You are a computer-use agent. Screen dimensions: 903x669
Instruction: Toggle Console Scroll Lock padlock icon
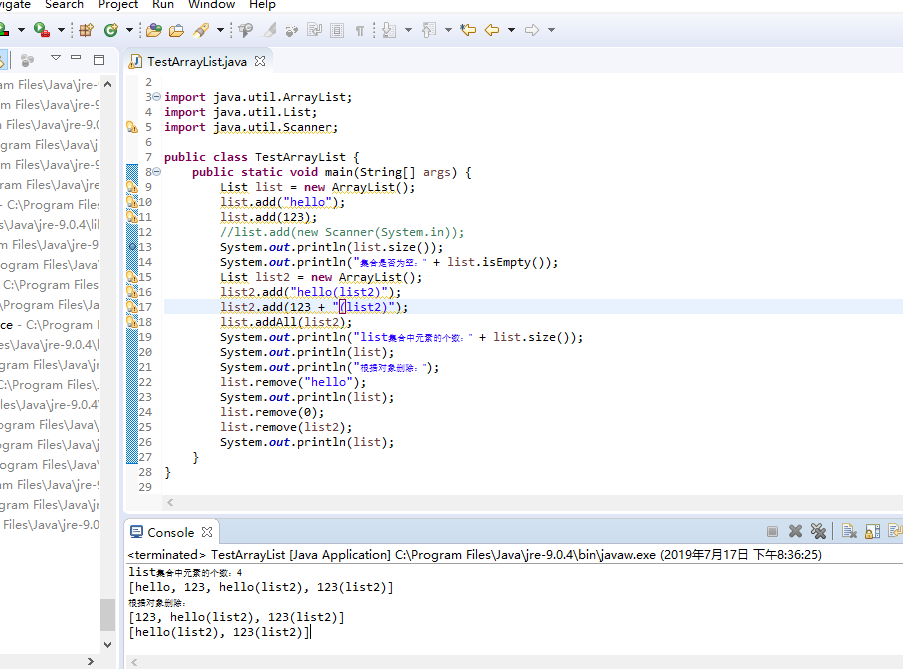[x=872, y=531]
